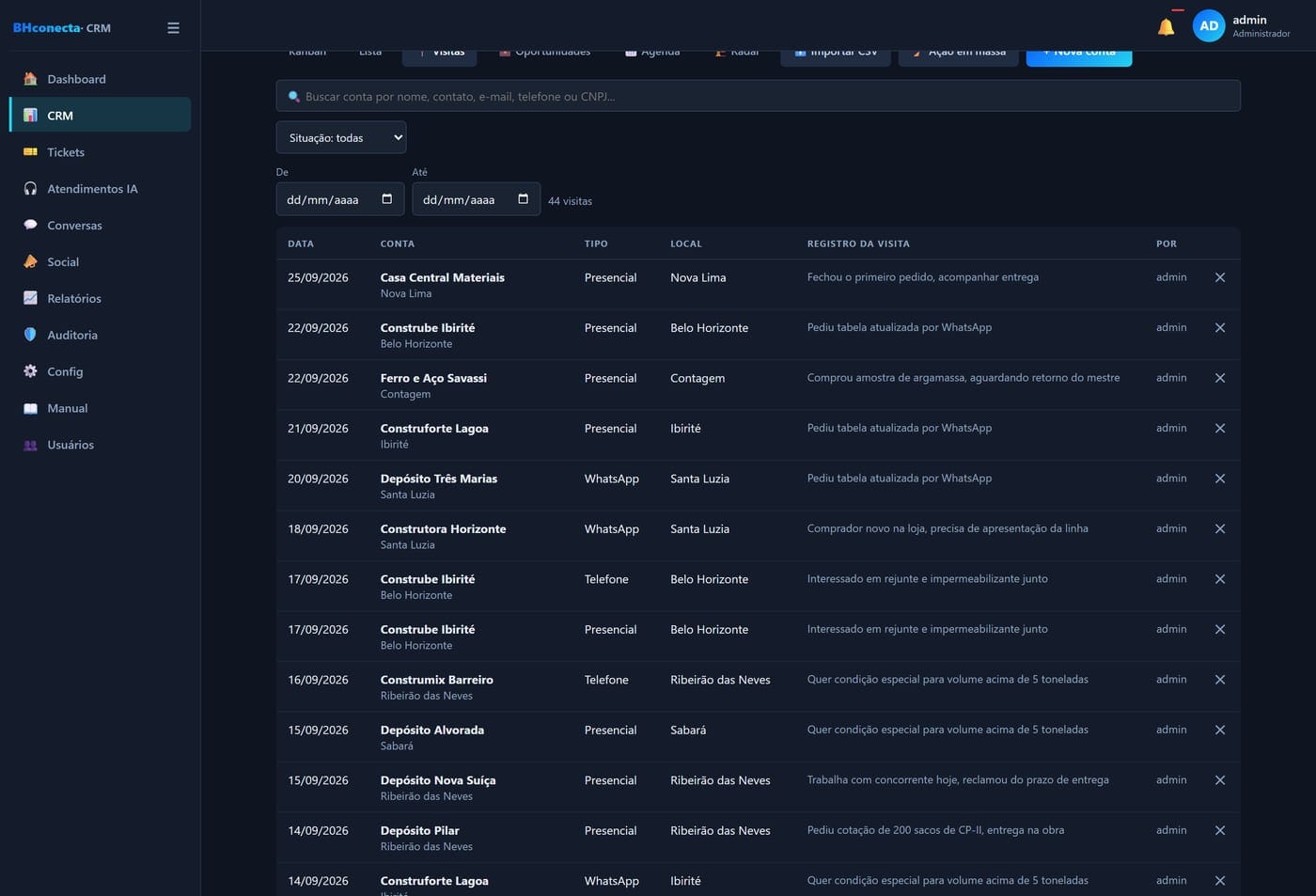Remove the Ferro e Aço Savassi visit
The image size is (1316, 896).
[x=1220, y=378]
